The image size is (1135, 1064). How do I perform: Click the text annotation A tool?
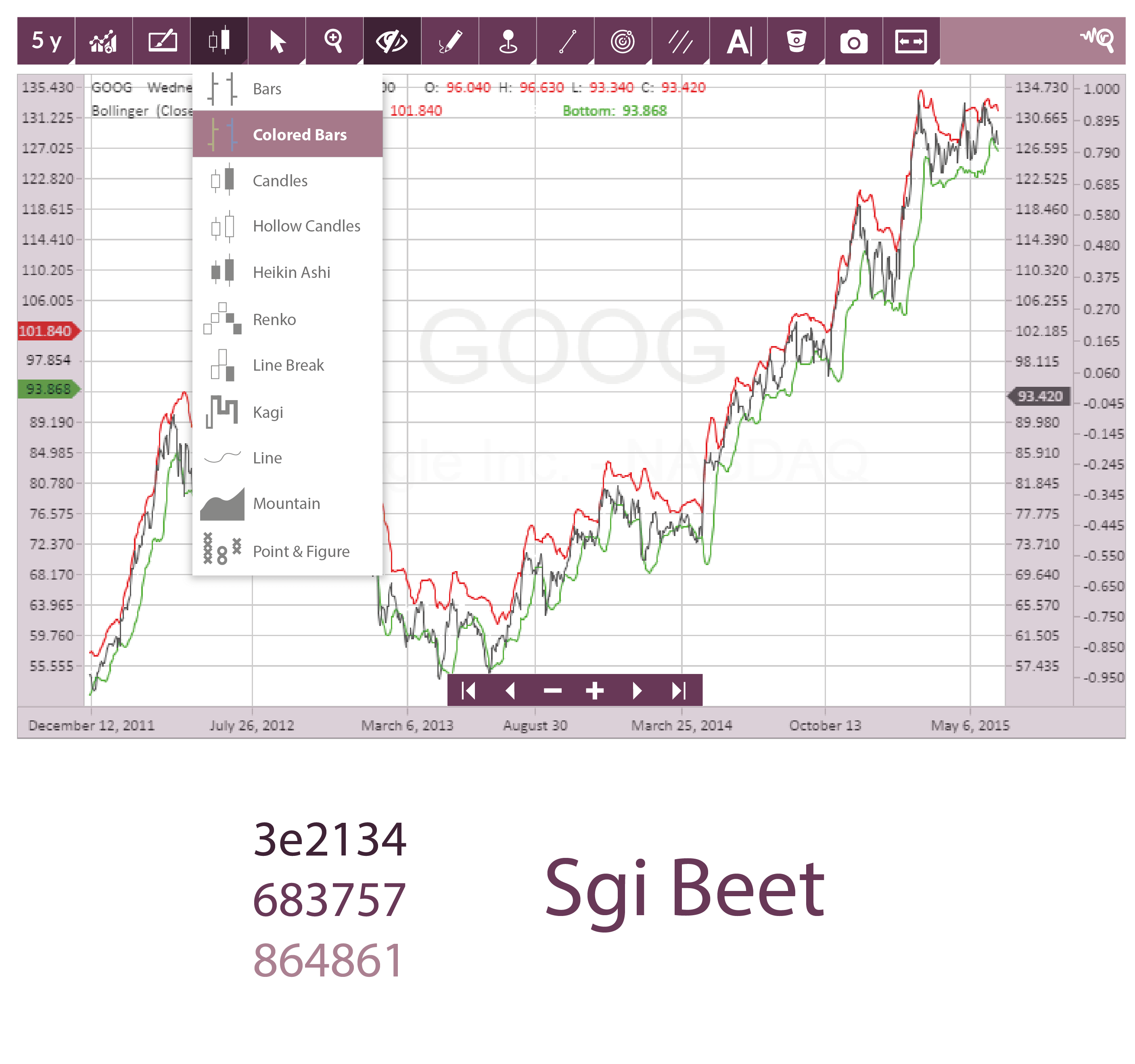pos(739,40)
